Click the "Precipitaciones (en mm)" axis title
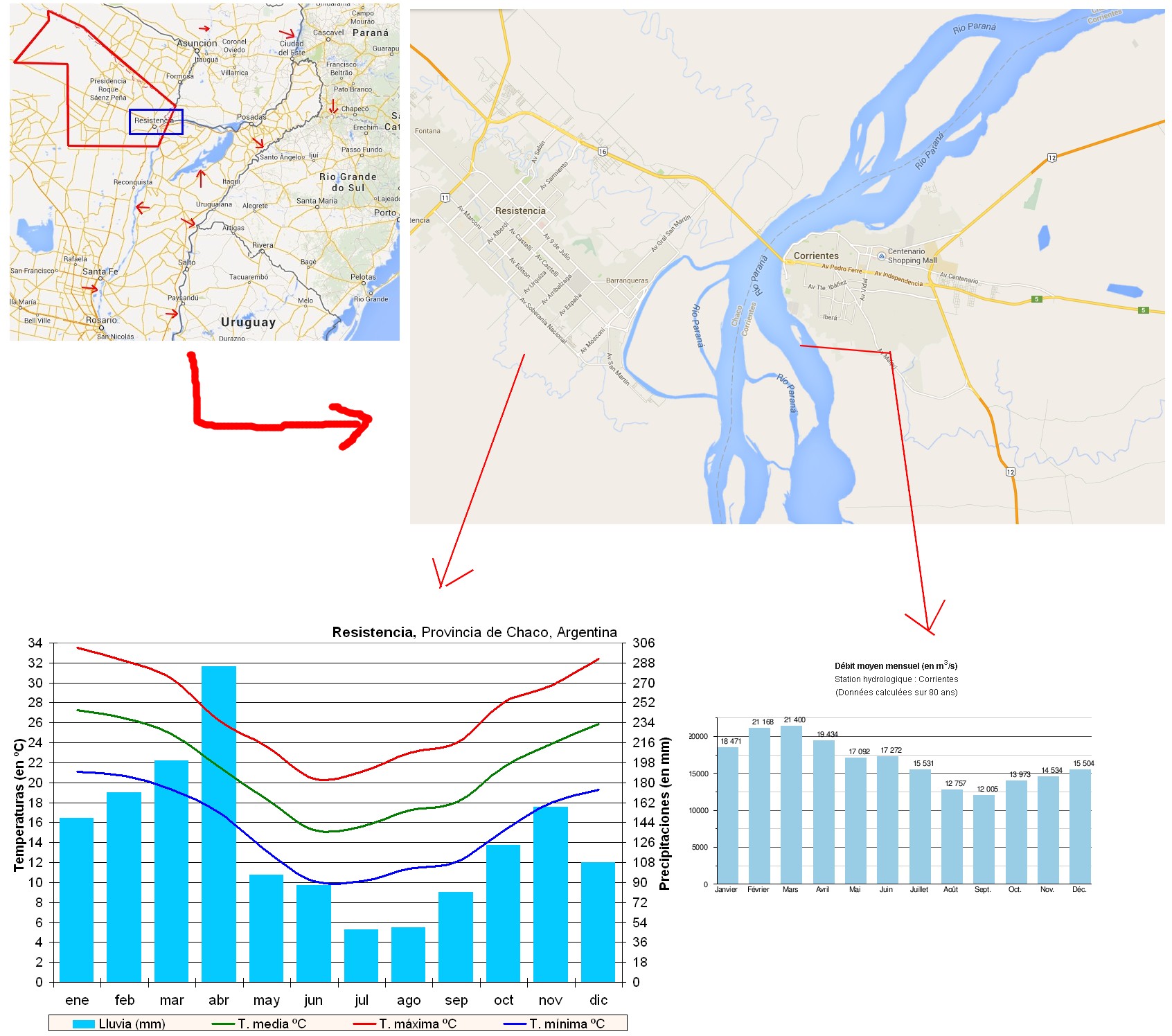 [x=665, y=814]
